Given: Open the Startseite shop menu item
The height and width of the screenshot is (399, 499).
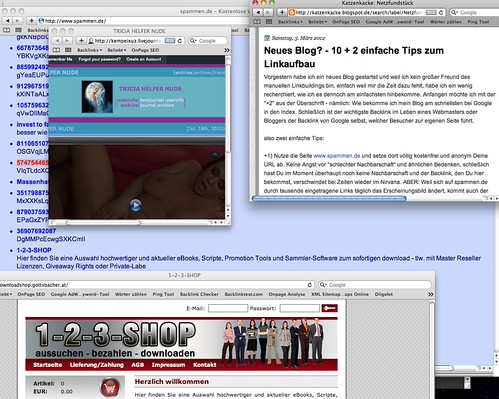Looking at the screenshot, I should click(x=48, y=365).
